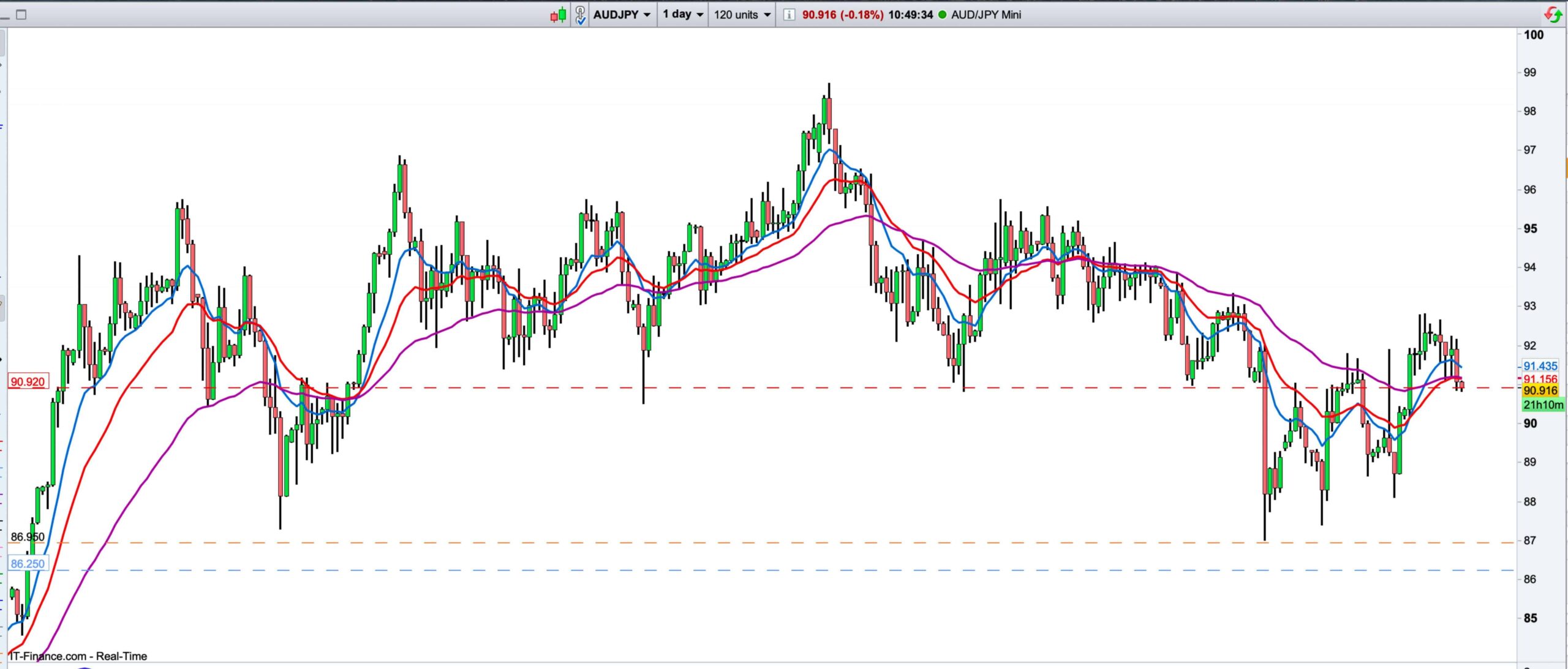Toggle the chart link icon with checkmark
This screenshot has width=1568, height=669.
pos(580,15)
